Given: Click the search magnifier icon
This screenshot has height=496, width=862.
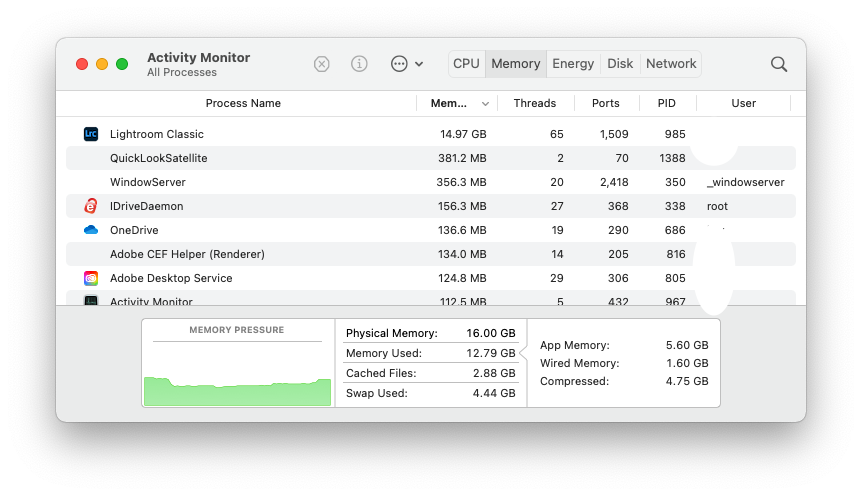Looking at the screenshot, I should (x=778, y=64).
